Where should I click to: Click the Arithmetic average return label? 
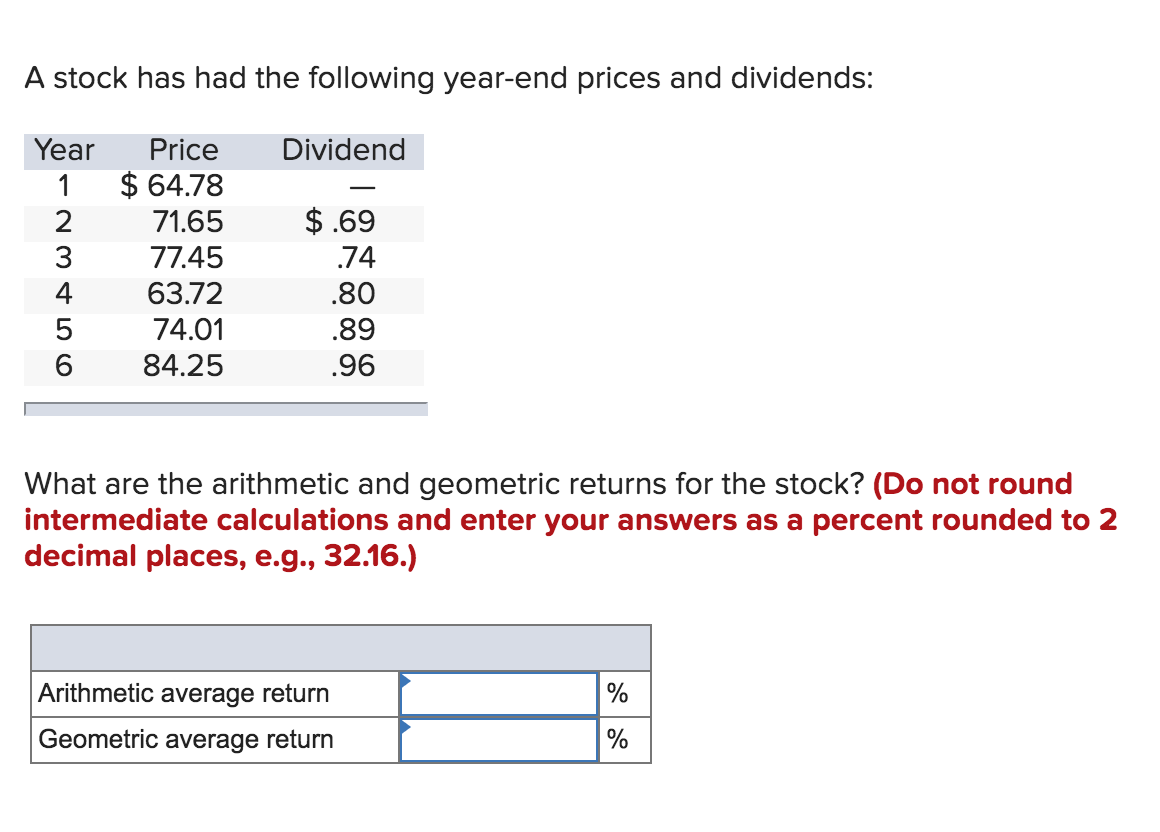[x=183, y=694]
